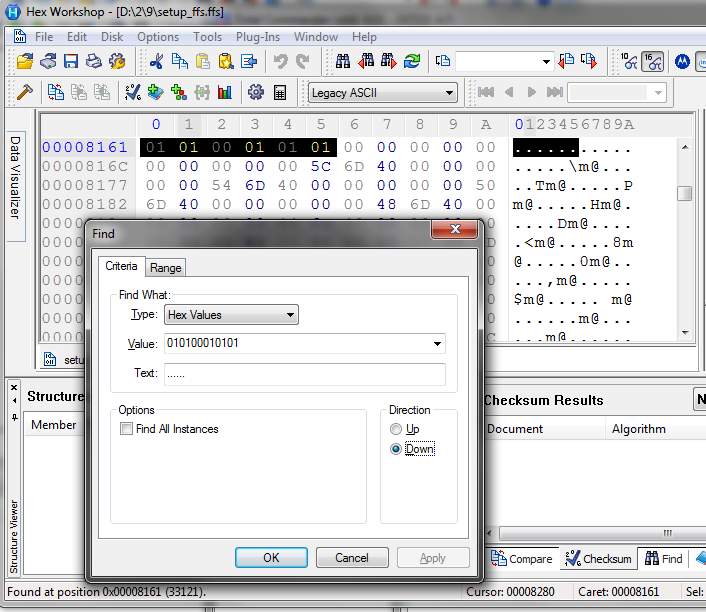Screen dimensions: 706x612
Task: Open the Help menu
Action: 364,36
